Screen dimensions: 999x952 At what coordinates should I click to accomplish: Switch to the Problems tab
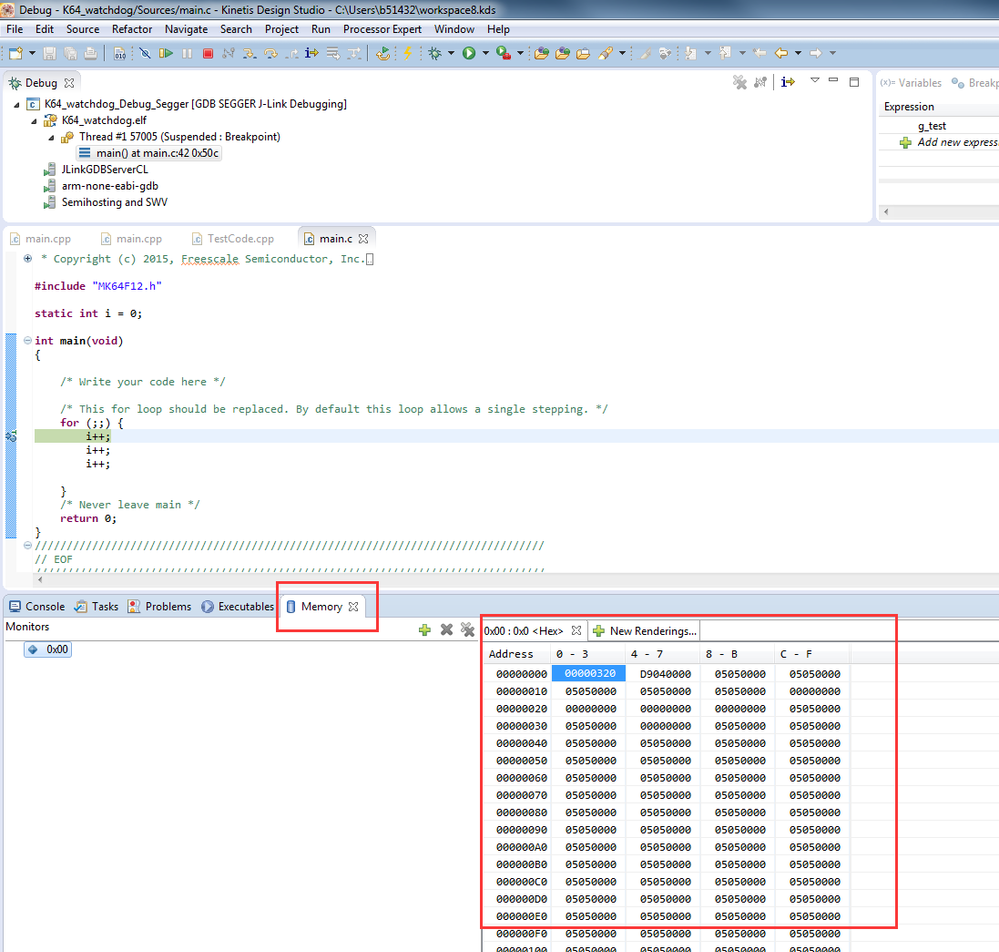pyautogui.click(x=160, y=607)
